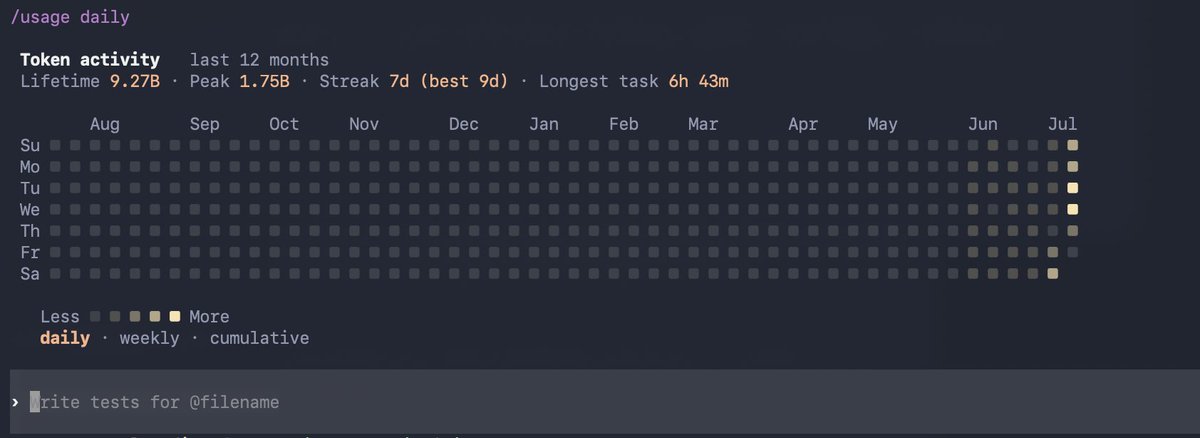Click the Lifetime 9.27B value
Screen dimensions: 1200x438
[x=134, y=80]
